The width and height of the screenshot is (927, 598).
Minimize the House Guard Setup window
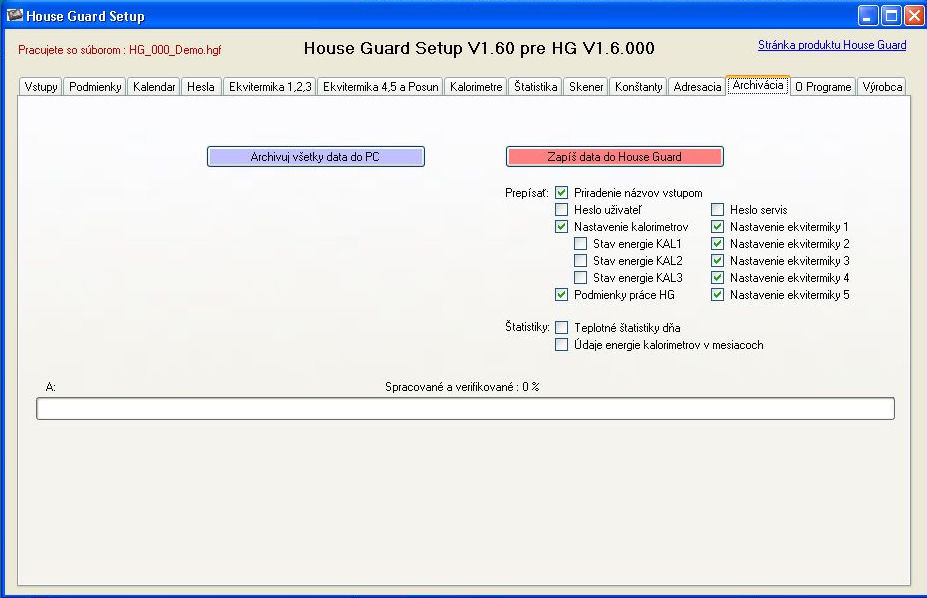pos(868,15)
